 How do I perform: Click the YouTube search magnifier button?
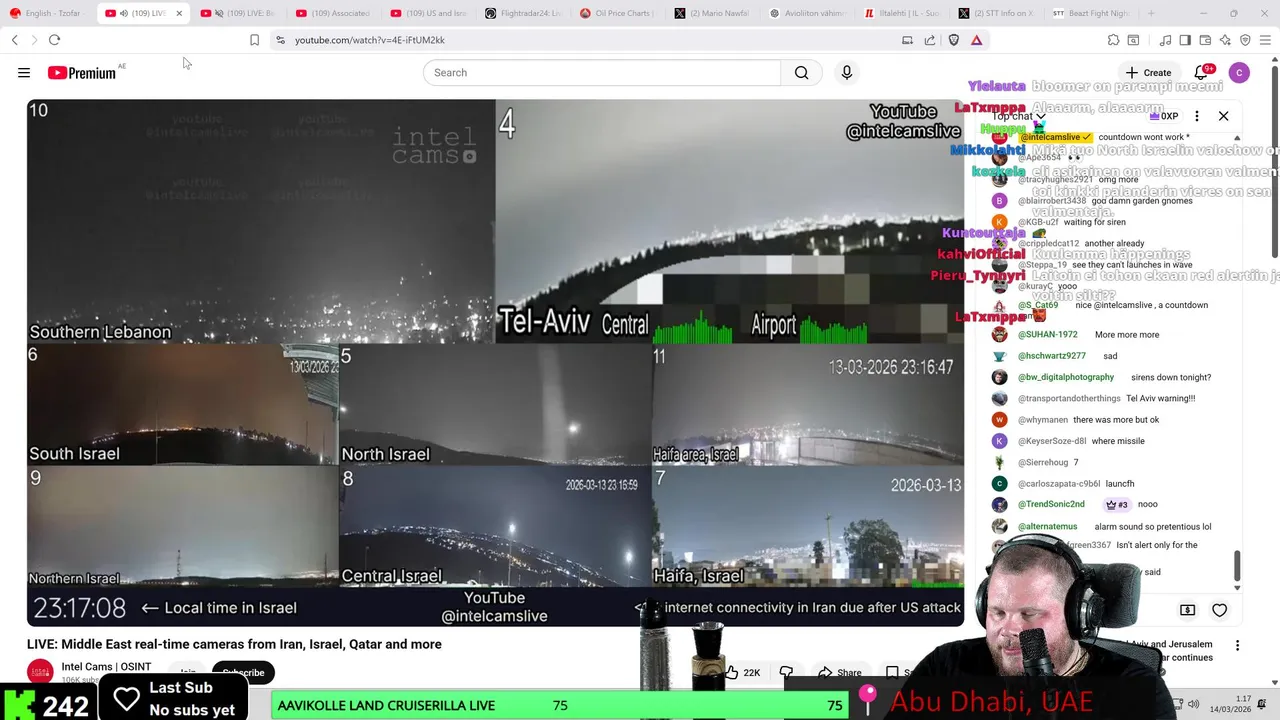click(801, 72)
